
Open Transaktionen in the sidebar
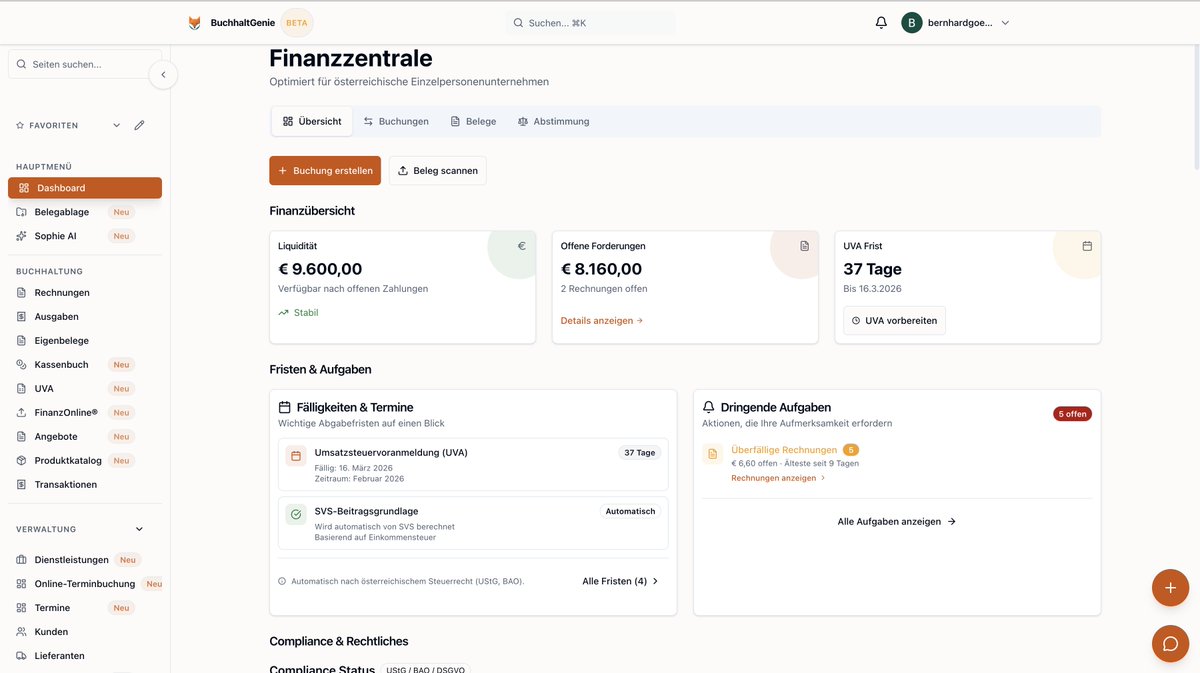point(85,484)
